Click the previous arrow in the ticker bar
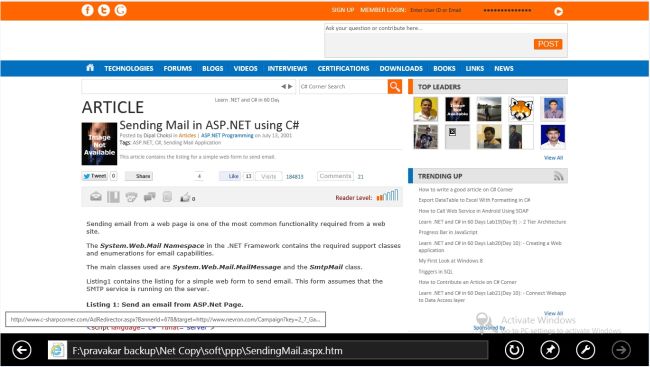This screenshot has width=650, height=367. 284,87
